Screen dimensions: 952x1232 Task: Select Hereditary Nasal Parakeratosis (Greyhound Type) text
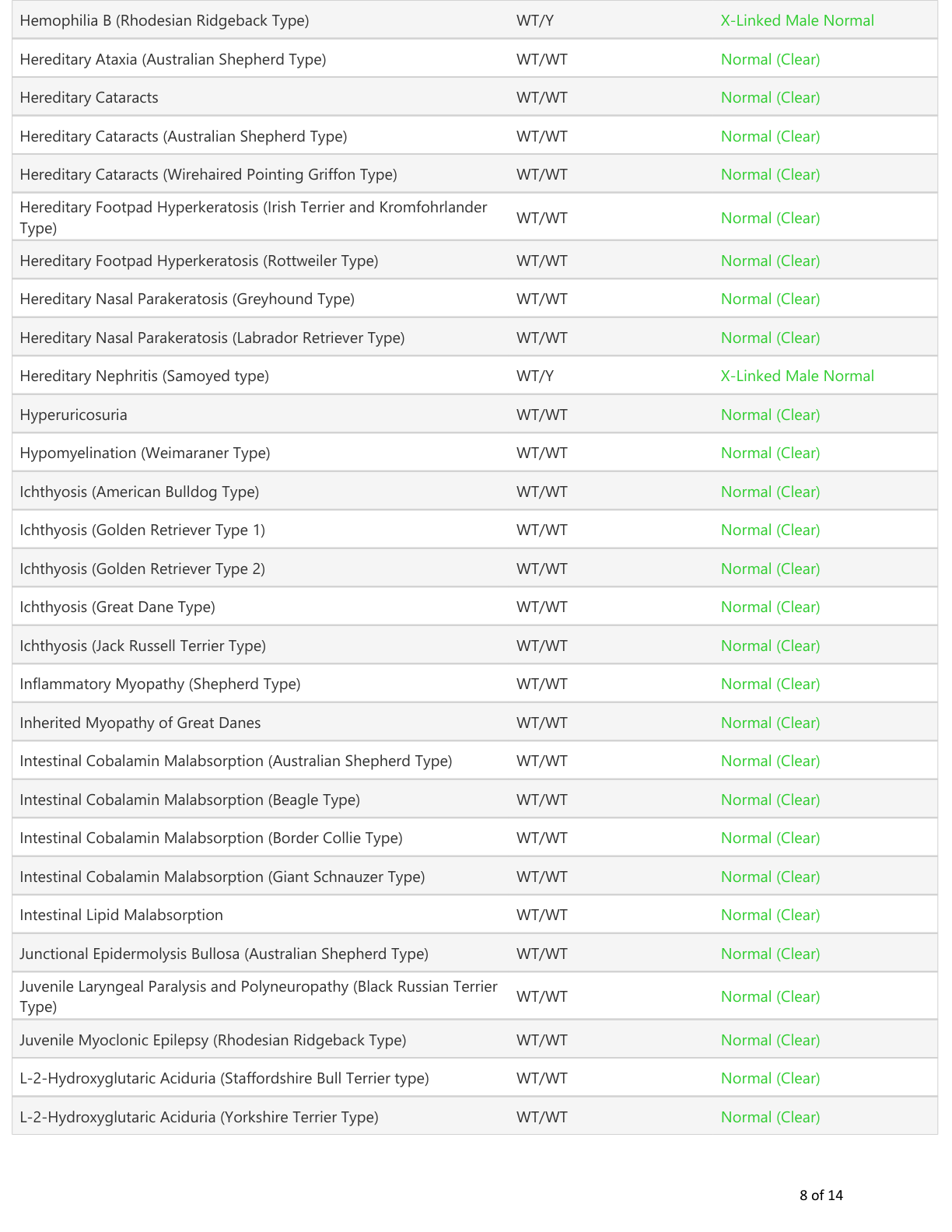[187, 299]
